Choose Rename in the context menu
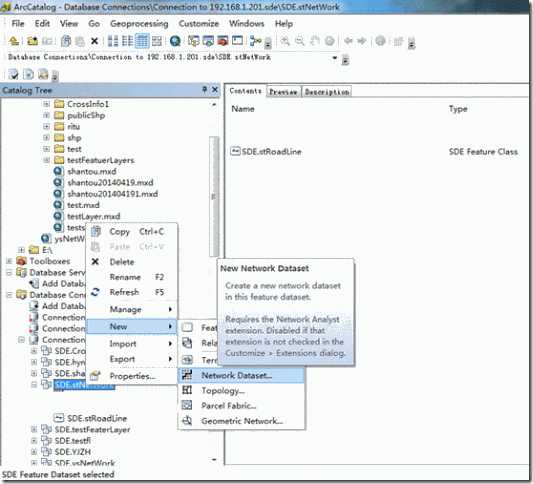 pos(132,277)
